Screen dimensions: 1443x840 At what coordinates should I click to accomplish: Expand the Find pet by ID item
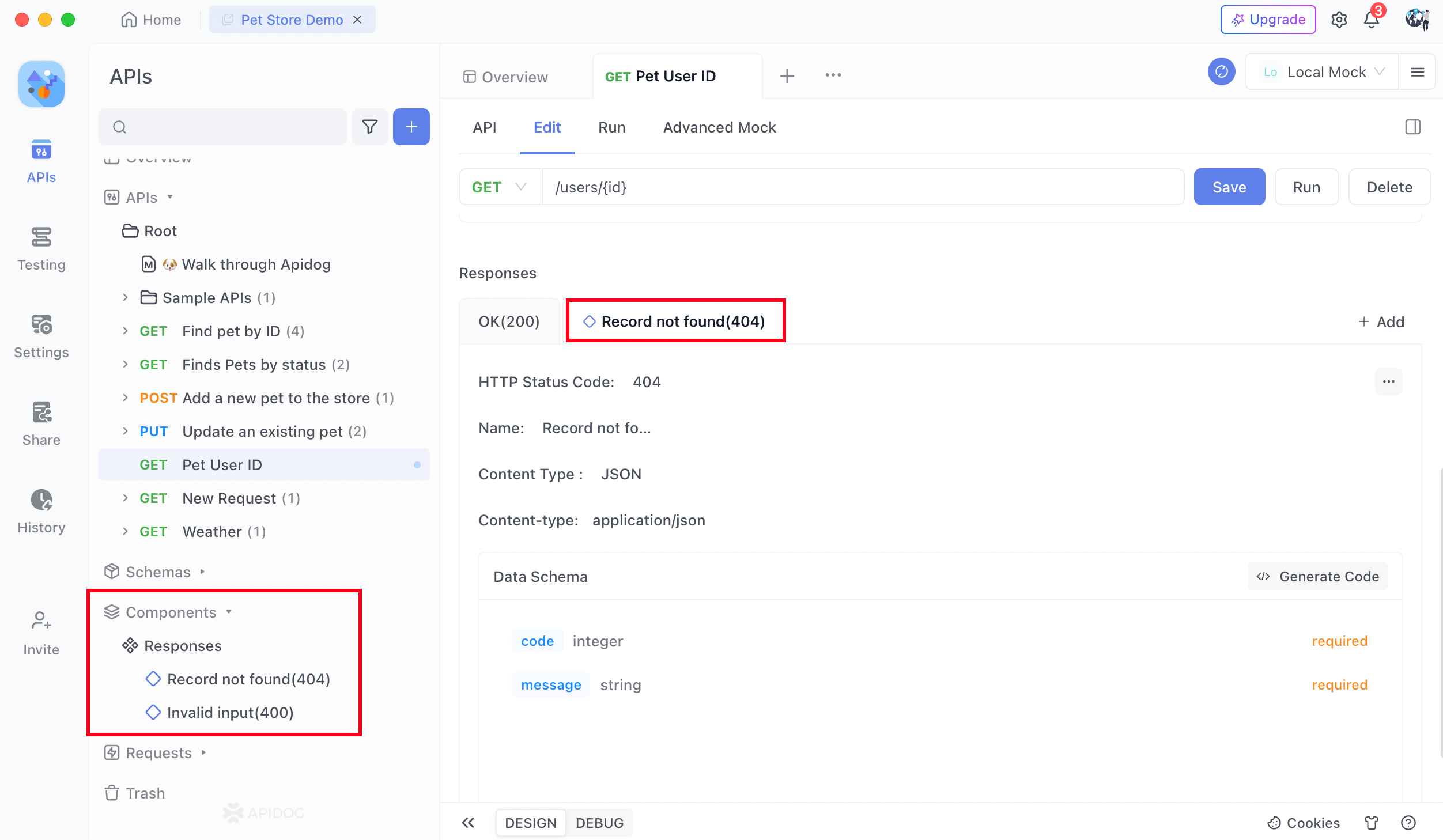pos(125,331)
